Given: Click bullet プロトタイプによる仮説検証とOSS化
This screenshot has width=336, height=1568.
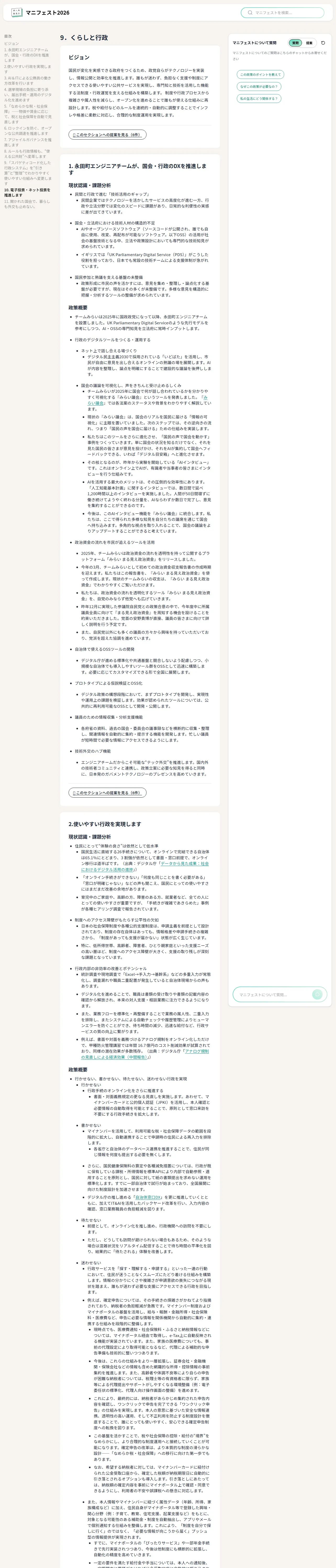Looking at the screenshot, I should tap(109, 683).
